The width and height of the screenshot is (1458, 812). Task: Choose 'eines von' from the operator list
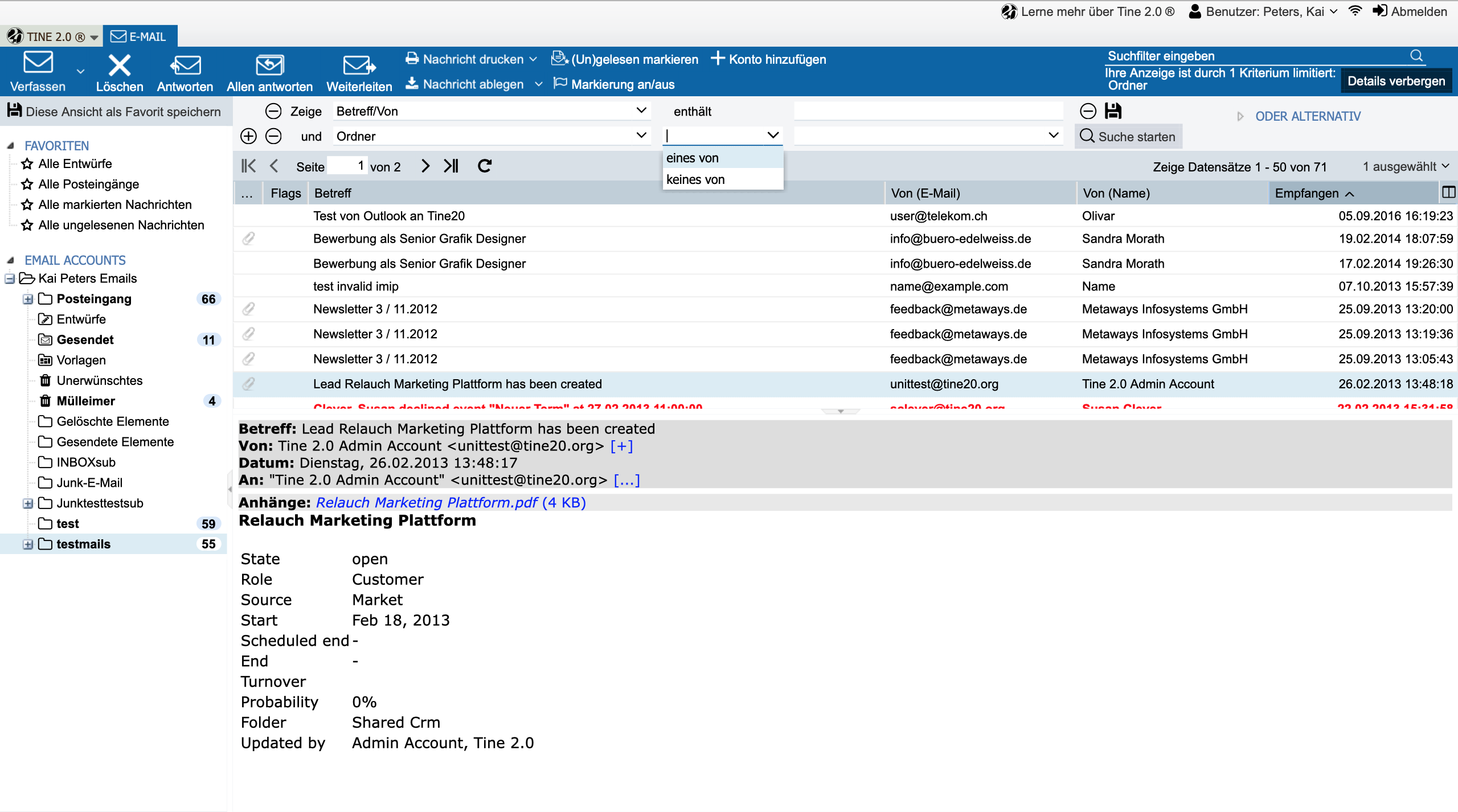(x=723, y=158)
